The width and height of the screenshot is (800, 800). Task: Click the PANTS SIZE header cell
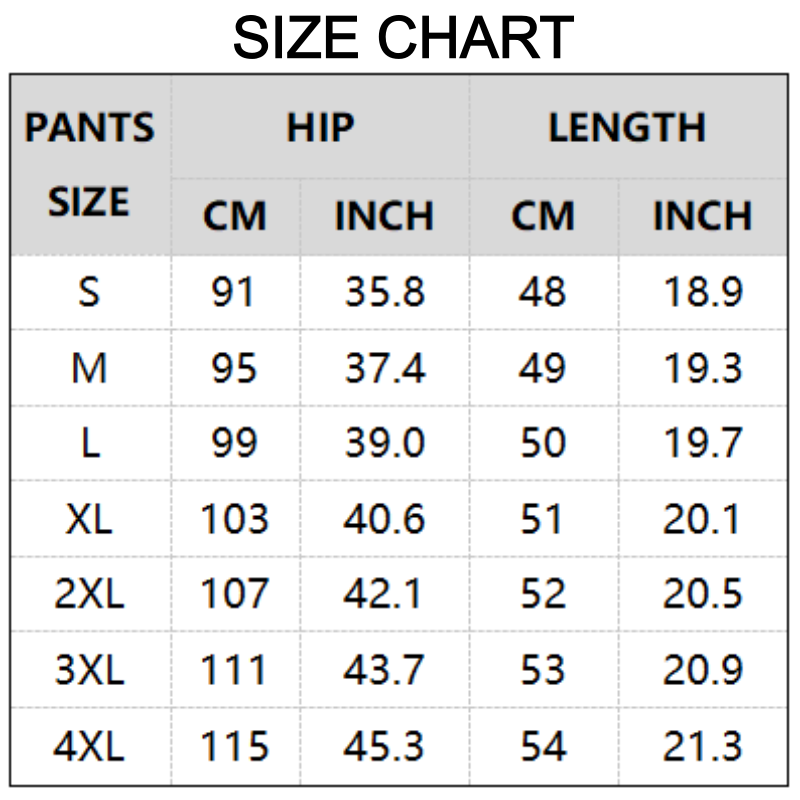click(90, 165)
